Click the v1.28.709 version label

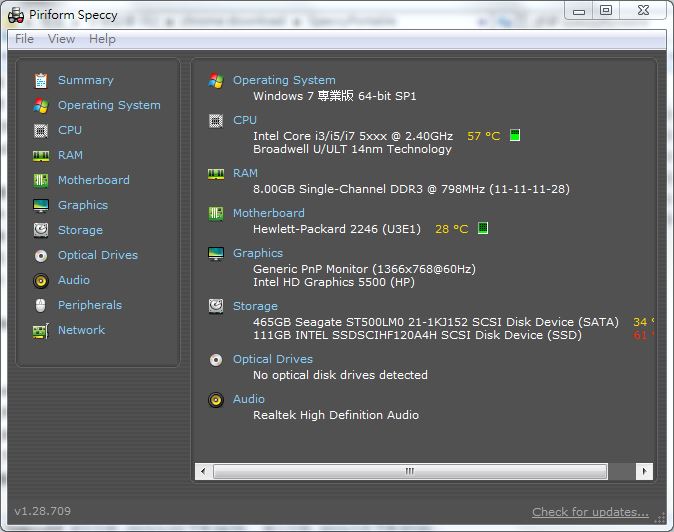pyautogui.click(x=43, y=511)
